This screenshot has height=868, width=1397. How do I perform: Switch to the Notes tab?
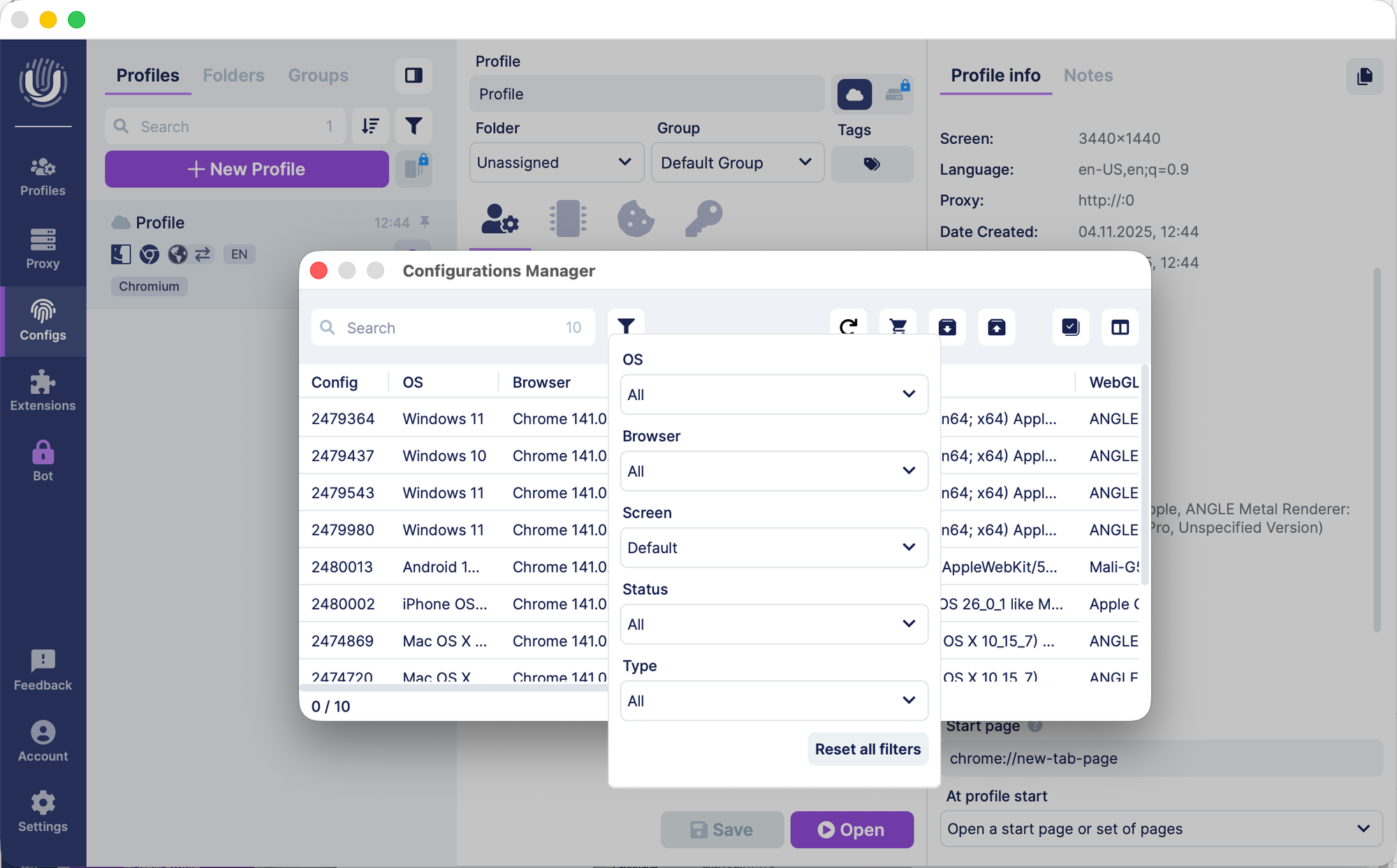point(1088,75)
